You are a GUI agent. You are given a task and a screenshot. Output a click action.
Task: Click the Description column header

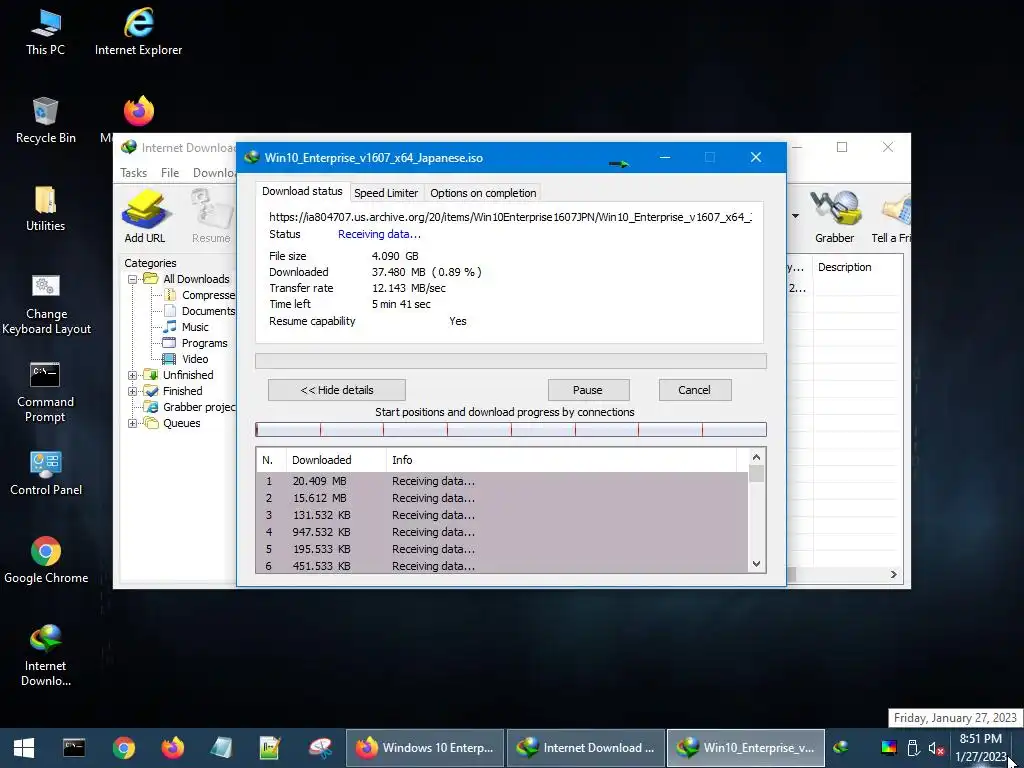(x=857, y=268)
